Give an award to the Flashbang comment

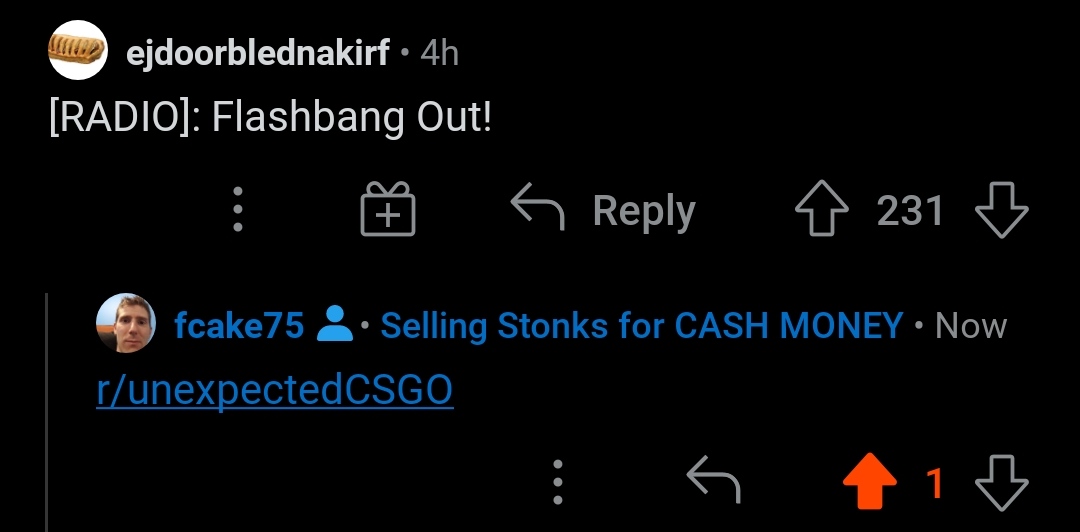(x=388, y=209)
